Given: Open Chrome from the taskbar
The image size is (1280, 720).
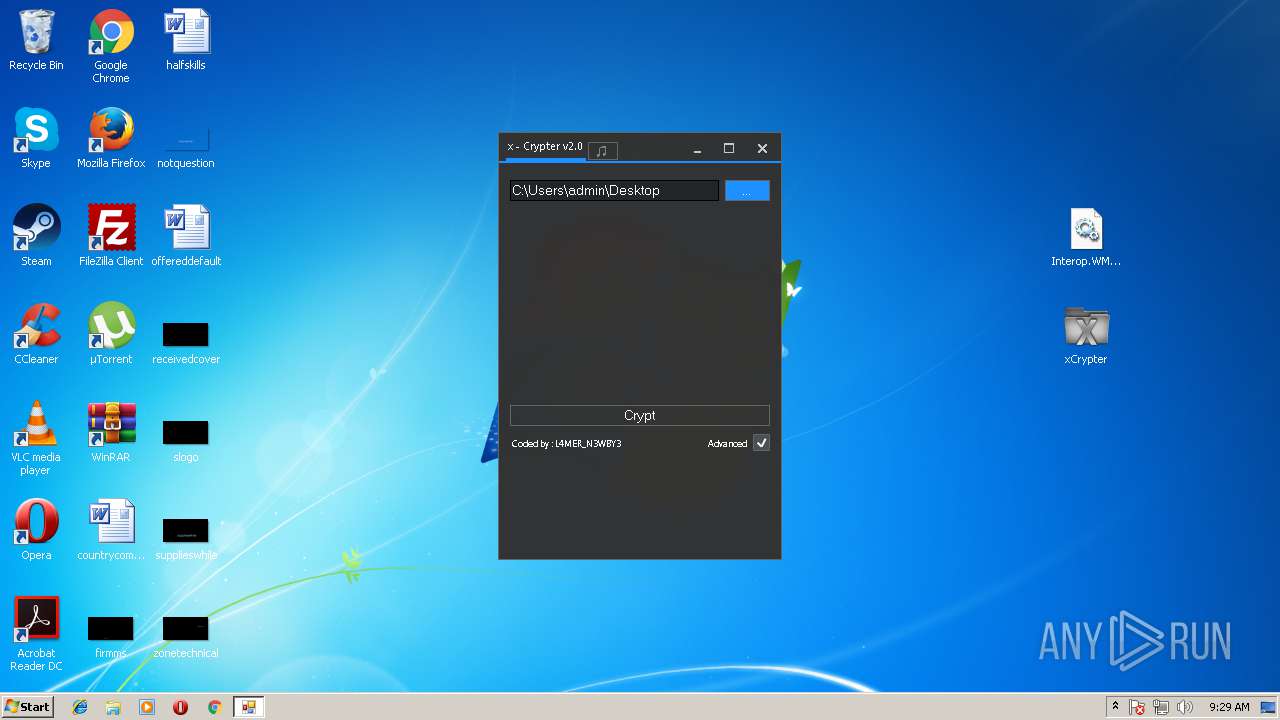Looking at the screenshot, I should click(214, 707).
